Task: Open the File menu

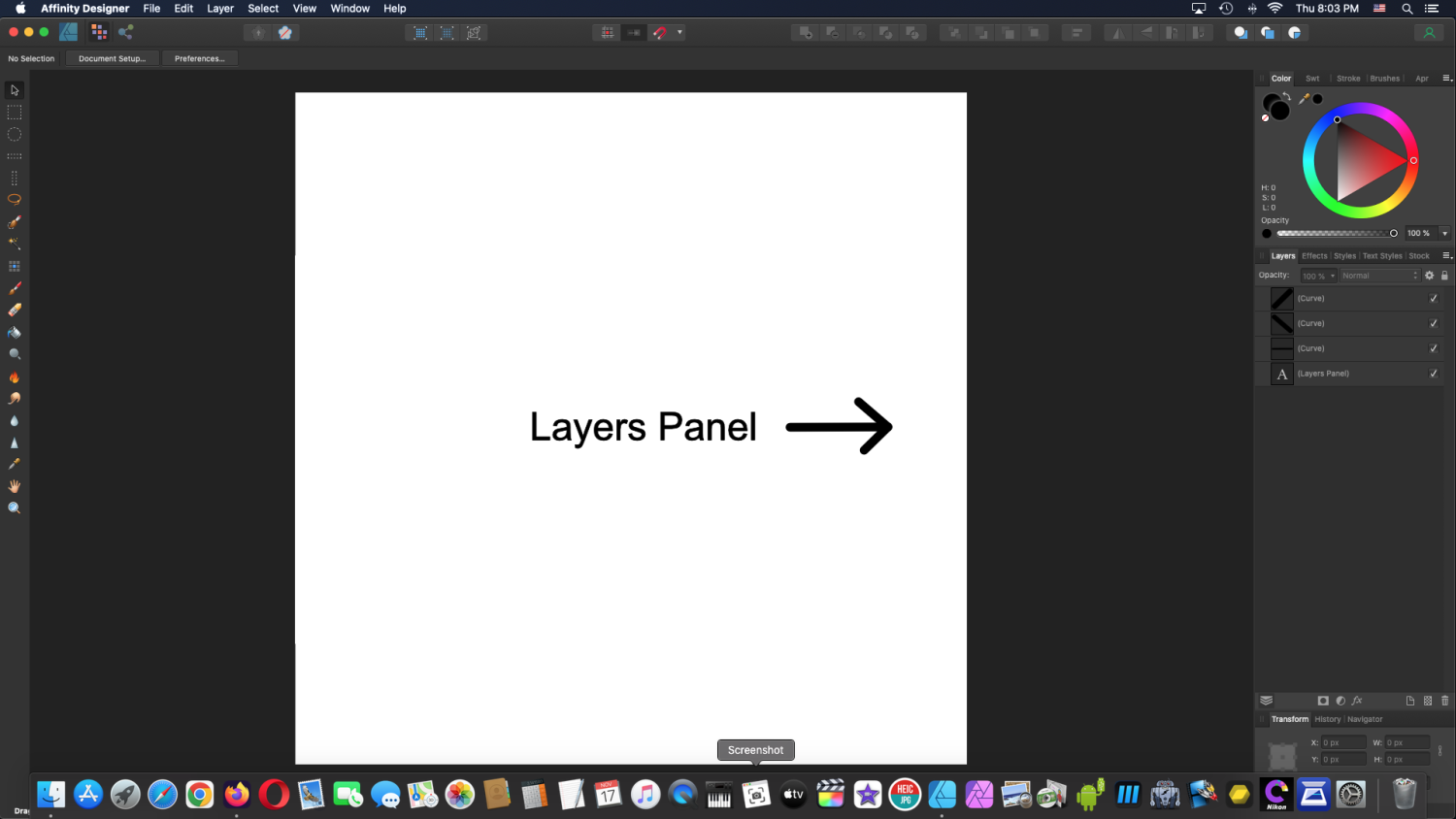Action: coord(152,9)
